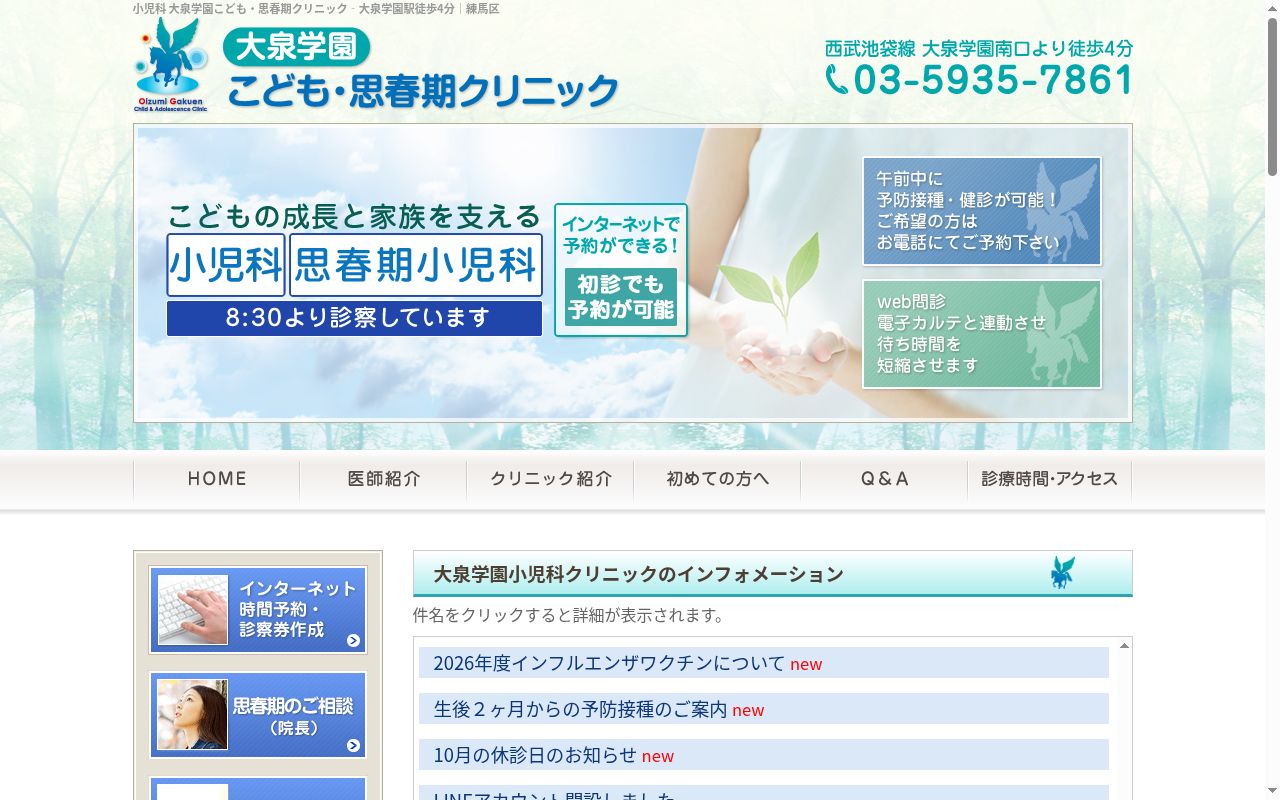Click the phone icon beside 03-5935-7861
The image size is (1280, 800).
point(837,80)
